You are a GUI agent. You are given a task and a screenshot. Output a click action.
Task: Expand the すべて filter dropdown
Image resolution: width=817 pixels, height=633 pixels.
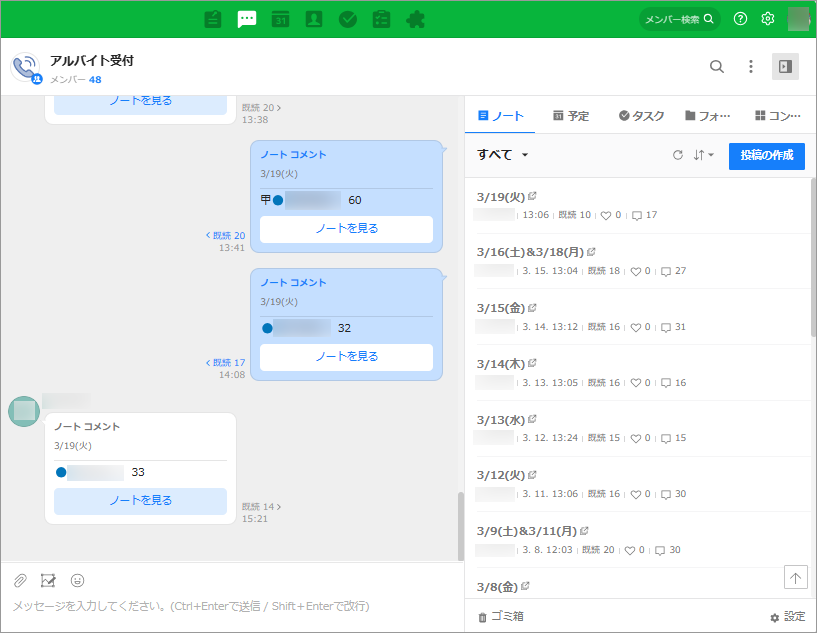(x=503, y=155)
